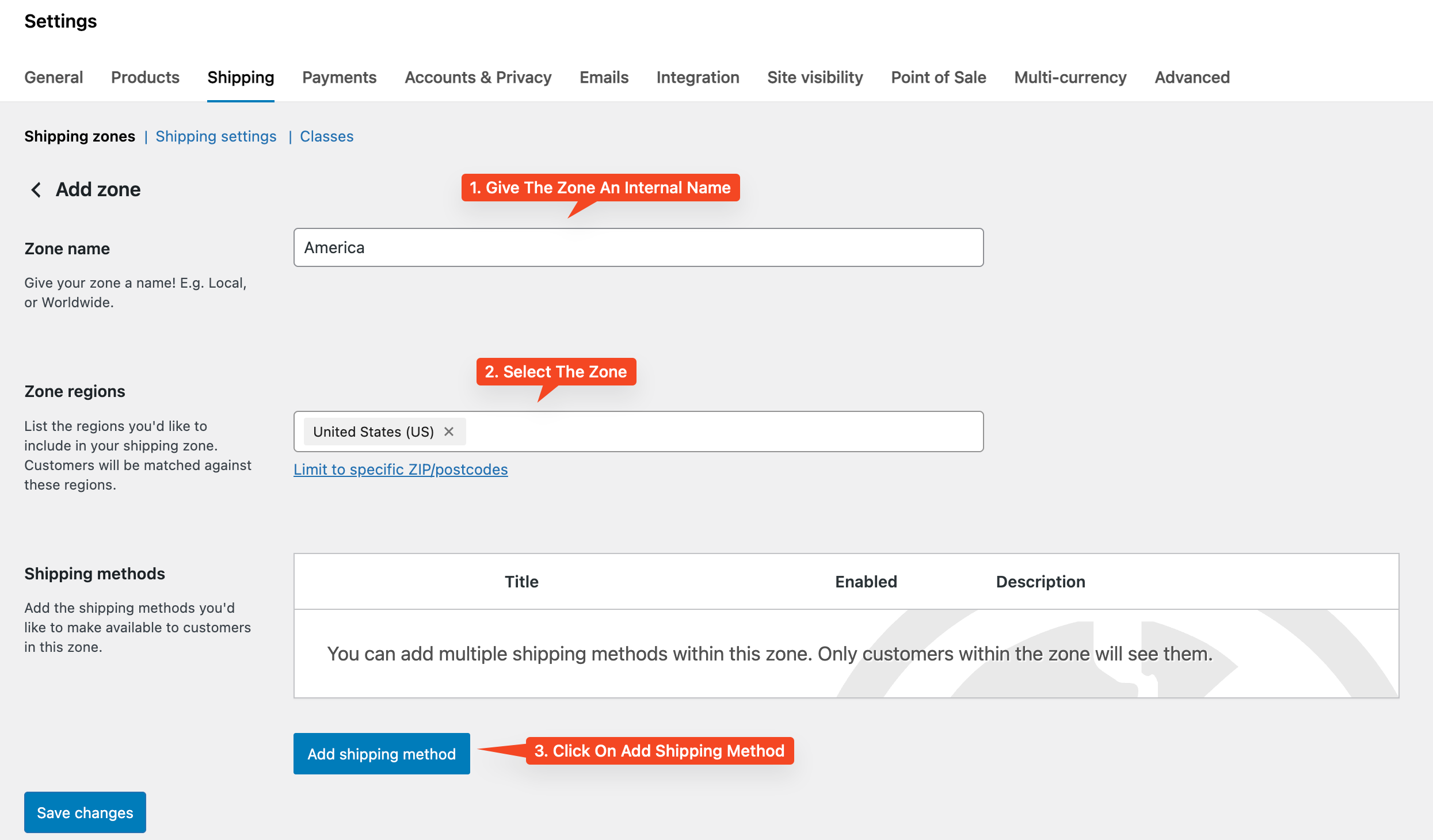Click the Add shipping method button
The width and height of the screenshot is (1433, 840).
coord(382,754)
